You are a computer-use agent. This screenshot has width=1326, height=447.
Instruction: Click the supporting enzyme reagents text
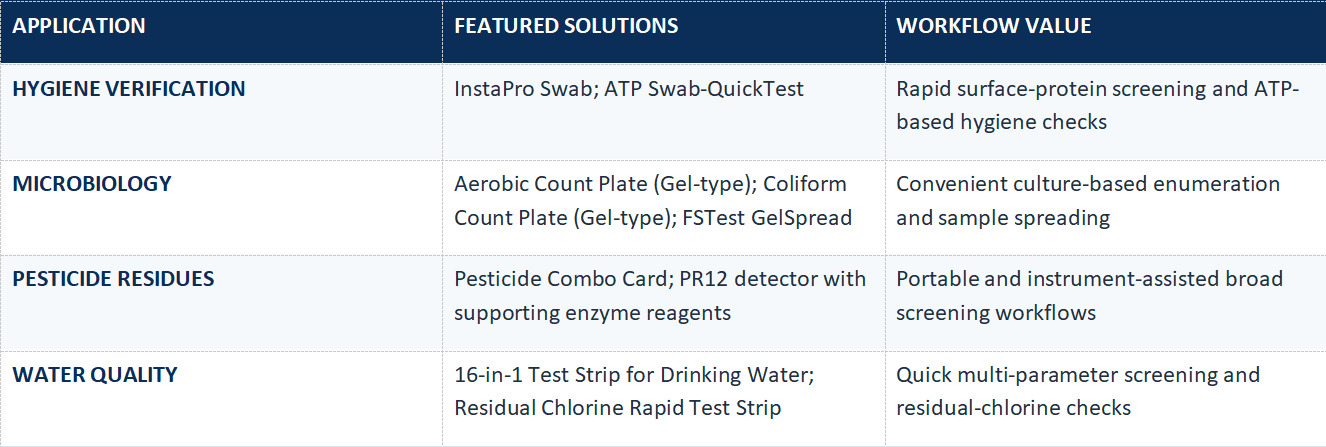pos(593,313)
